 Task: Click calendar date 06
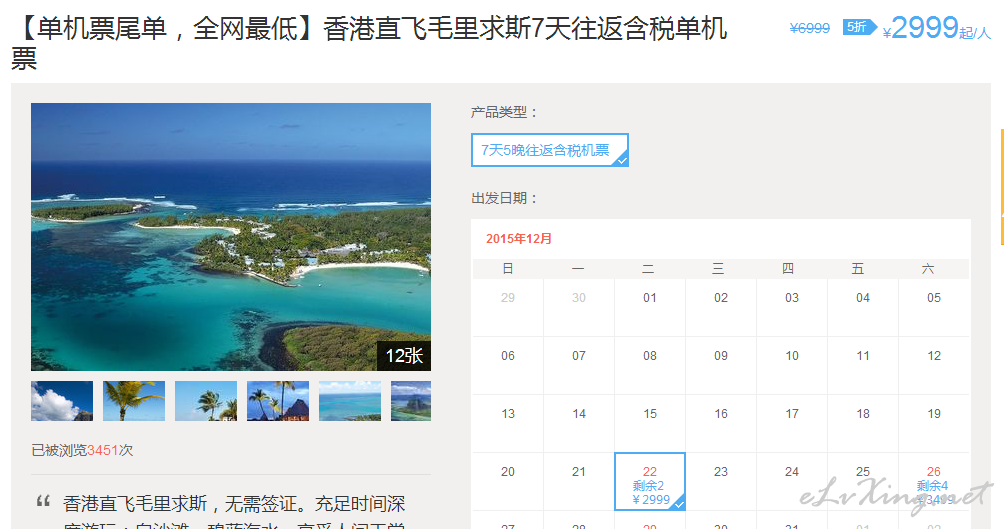(x=508, y=355)
